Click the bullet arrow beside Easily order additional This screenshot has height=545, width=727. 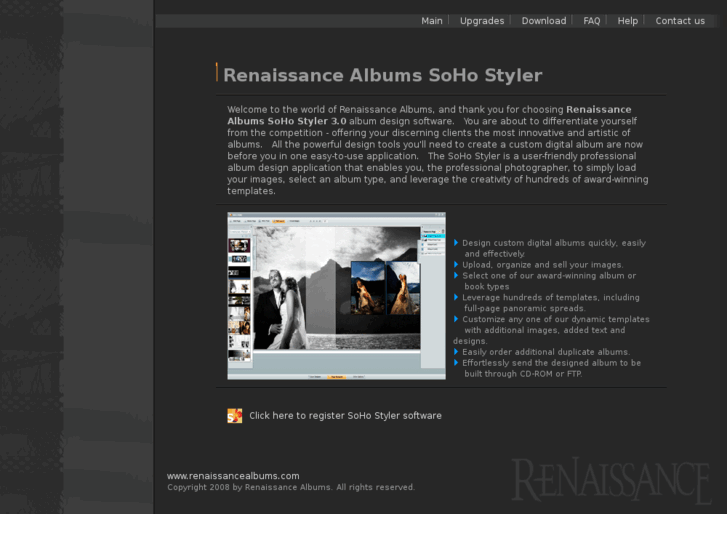(456, 352)
